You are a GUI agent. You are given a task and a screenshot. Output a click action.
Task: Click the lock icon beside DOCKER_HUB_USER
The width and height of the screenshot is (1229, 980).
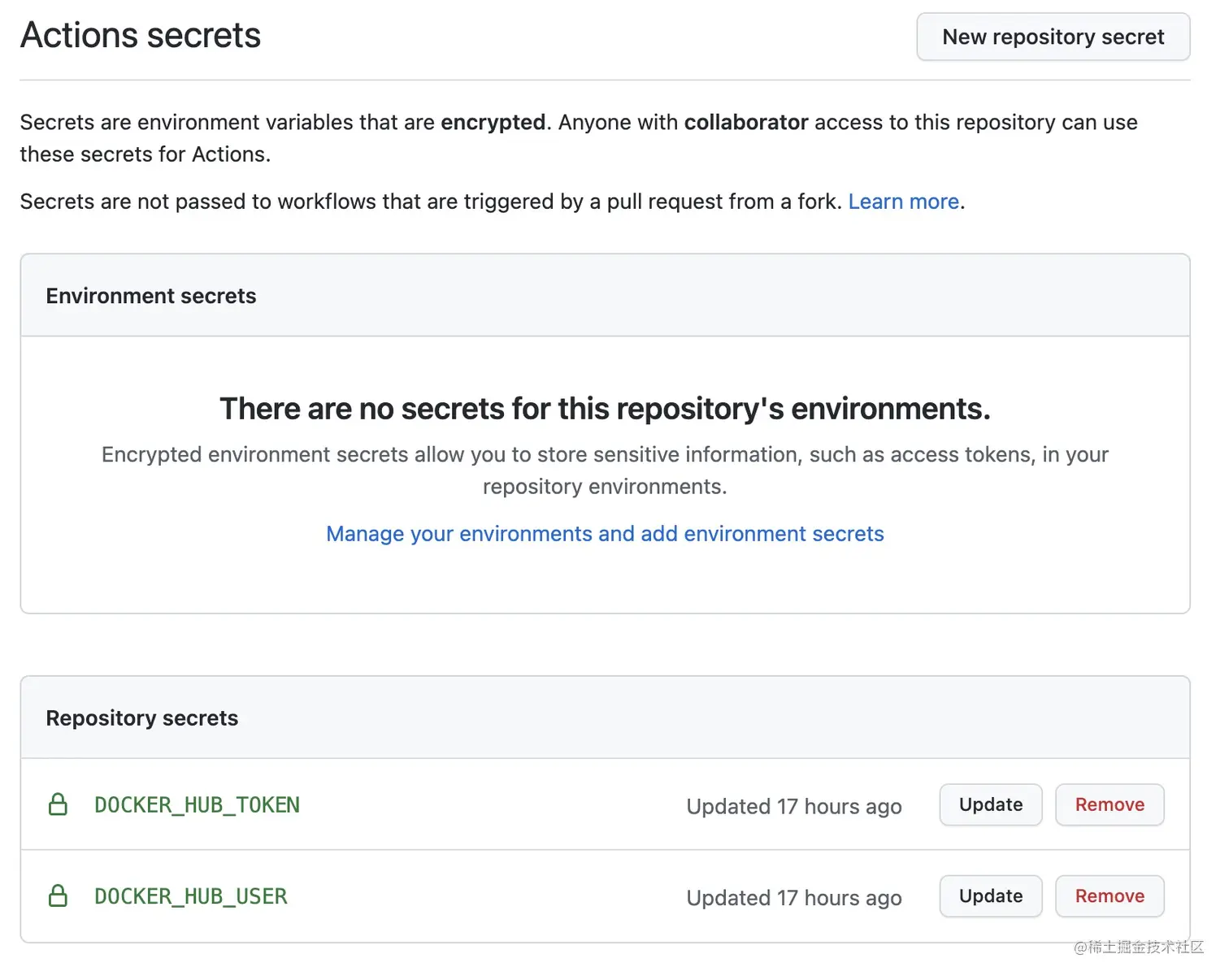click(58, 896)
